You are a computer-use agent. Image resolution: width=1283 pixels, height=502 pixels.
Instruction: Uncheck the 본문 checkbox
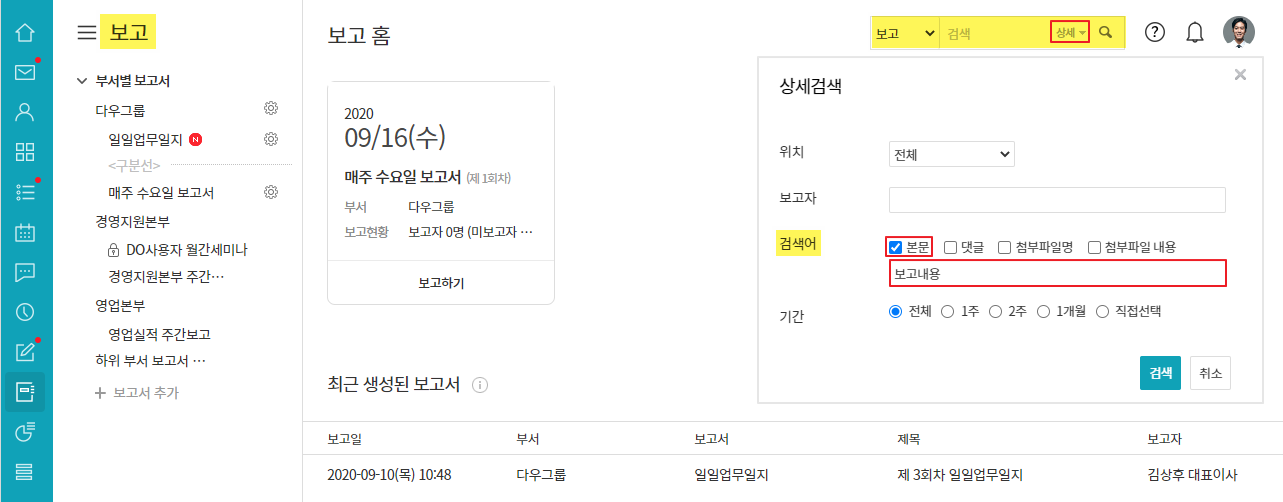pos(896,247)
